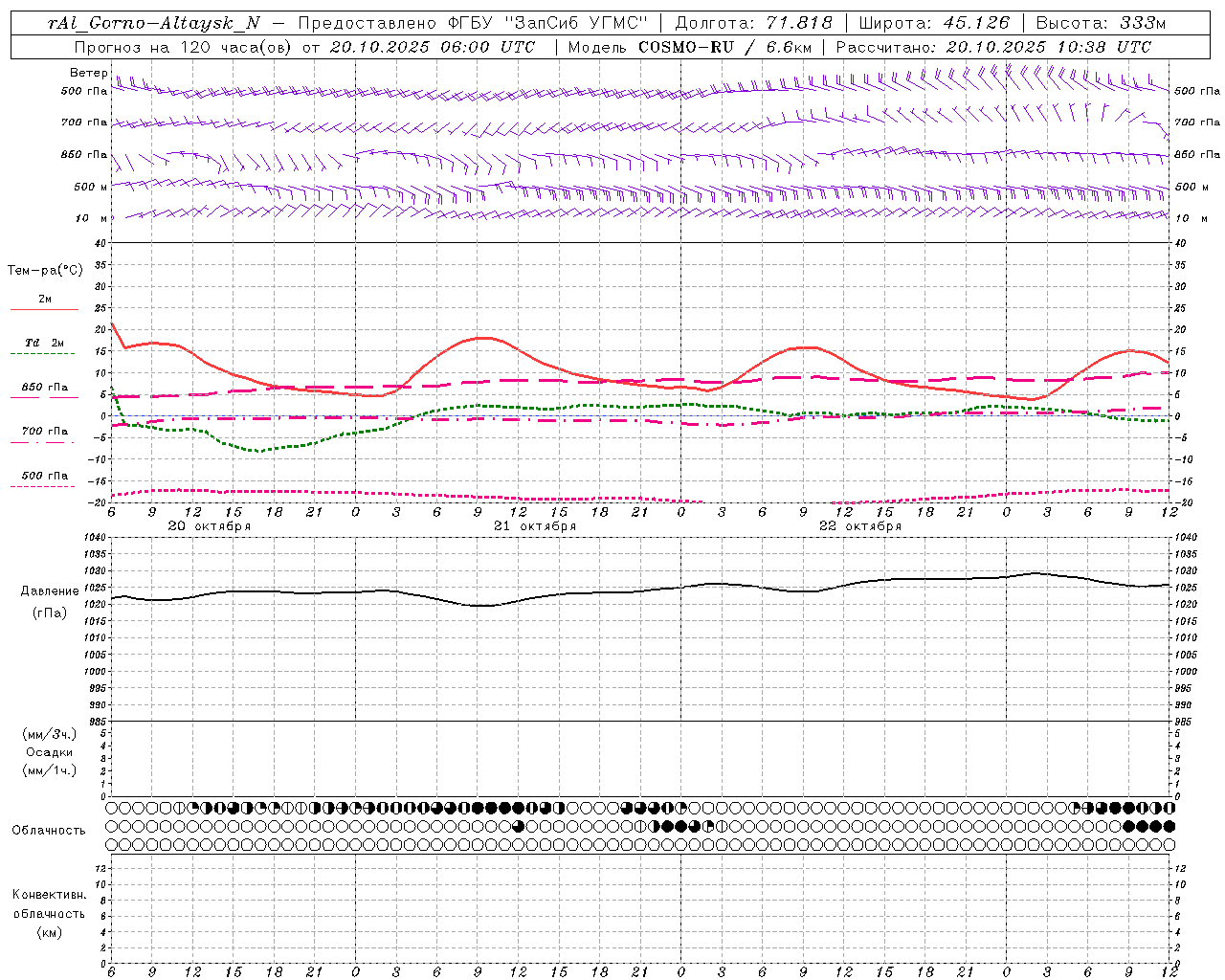Select the Широта: 45.126 header field

[934, 24]
